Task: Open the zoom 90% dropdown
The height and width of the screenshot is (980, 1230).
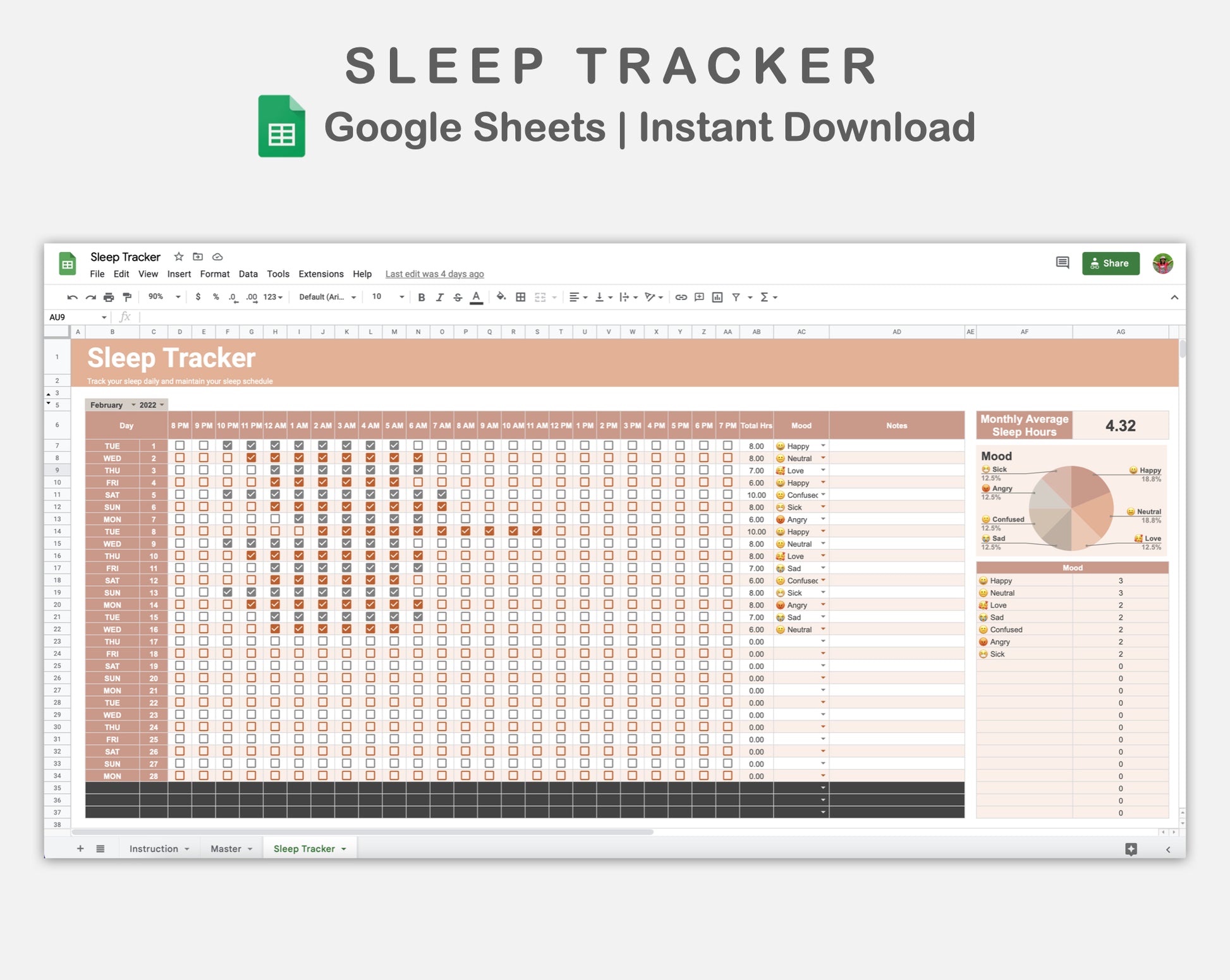Action: [x=164, y=297]
